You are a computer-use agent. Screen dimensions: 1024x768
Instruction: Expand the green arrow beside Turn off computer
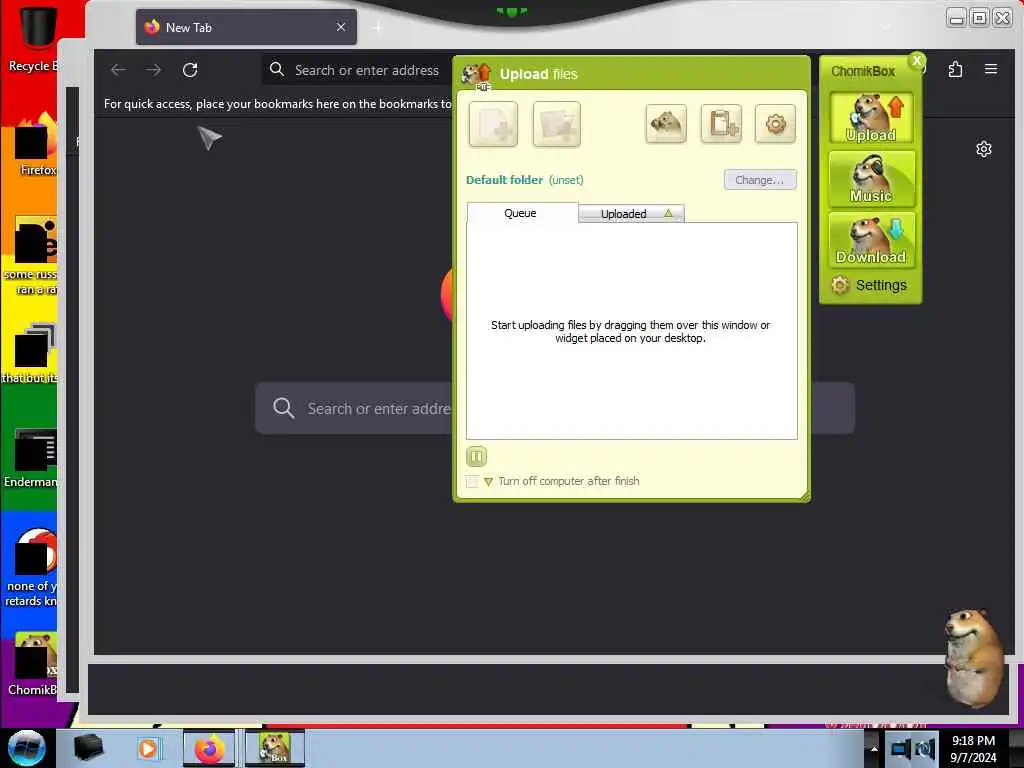click(488, 482)
